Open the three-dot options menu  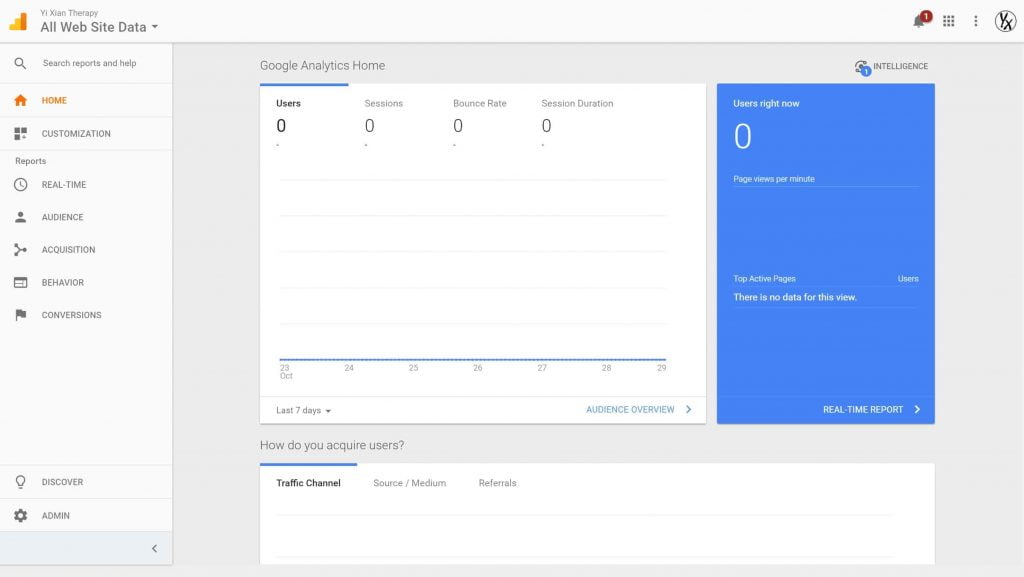pyautogui.click(x=976, y=22)
